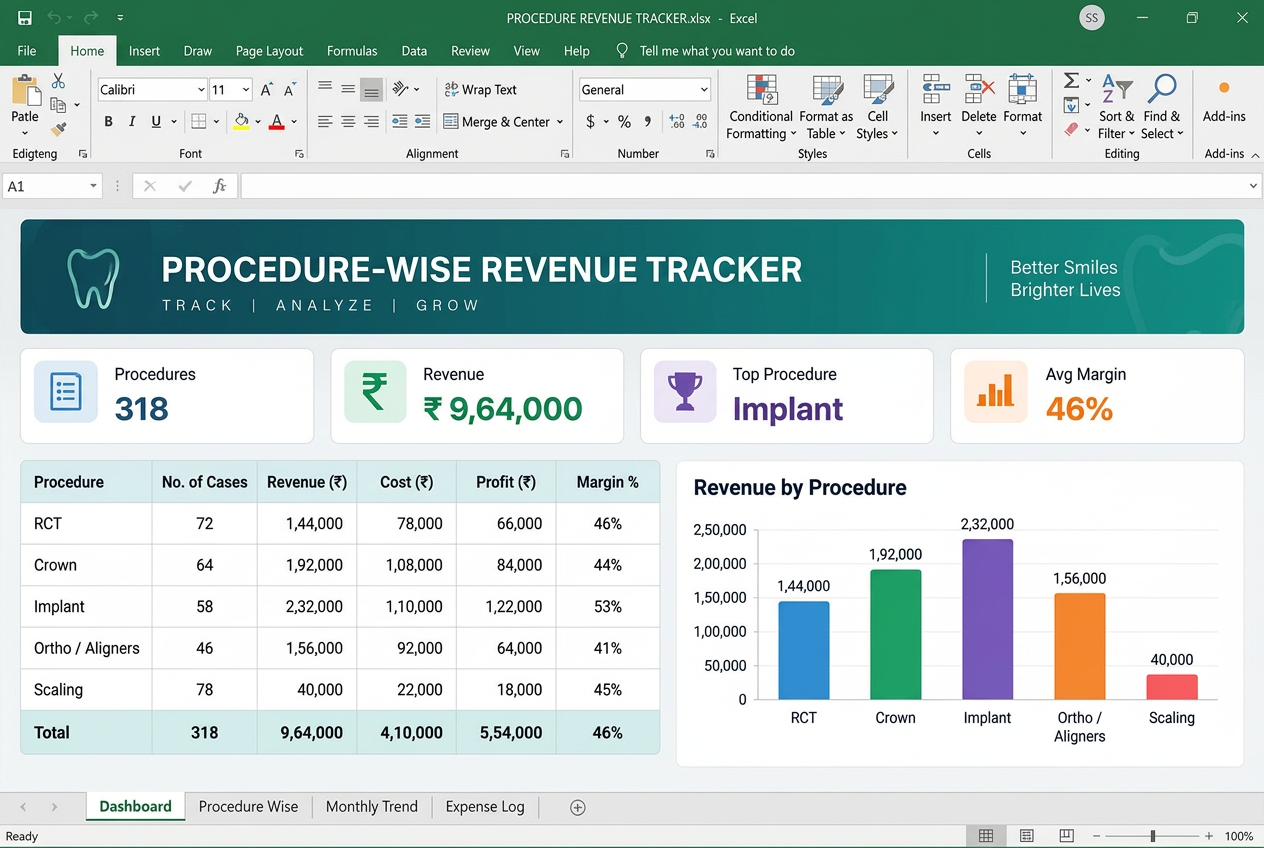The image size is (1264, 848).
Task: Click the Increase Decimal icon
Action: 677,122
